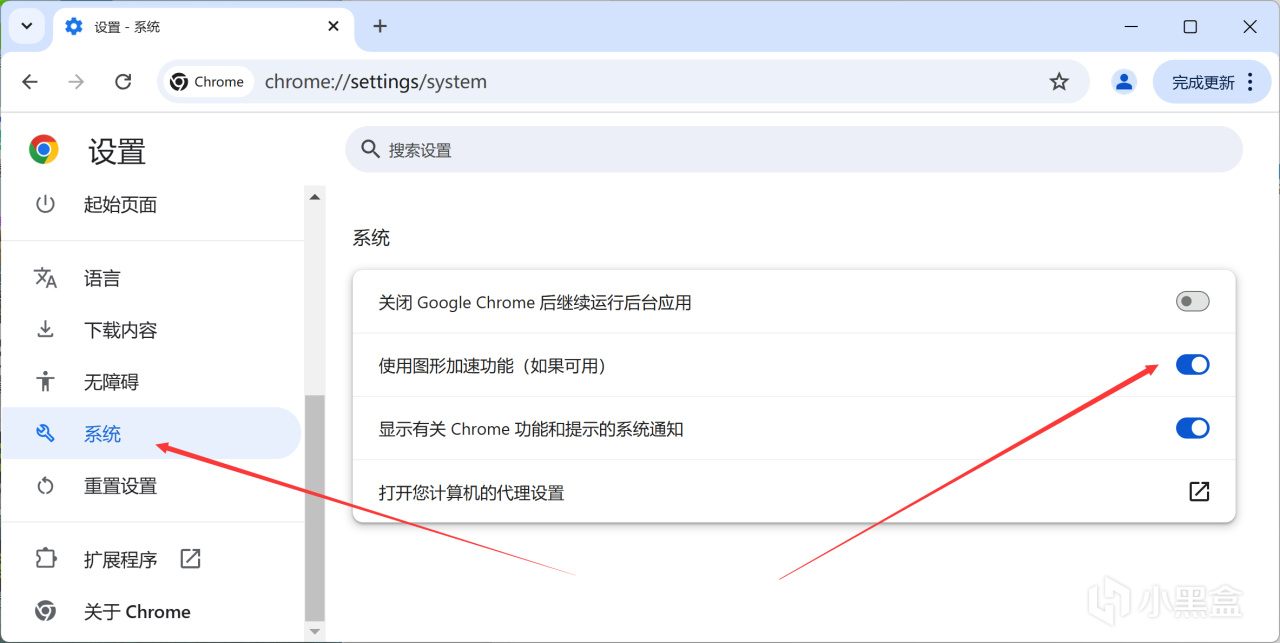This screenshot has width=1280, height=643.
Task: Go forward with the forward arrow
Action: pyautogui.click(x=76, y=82)
